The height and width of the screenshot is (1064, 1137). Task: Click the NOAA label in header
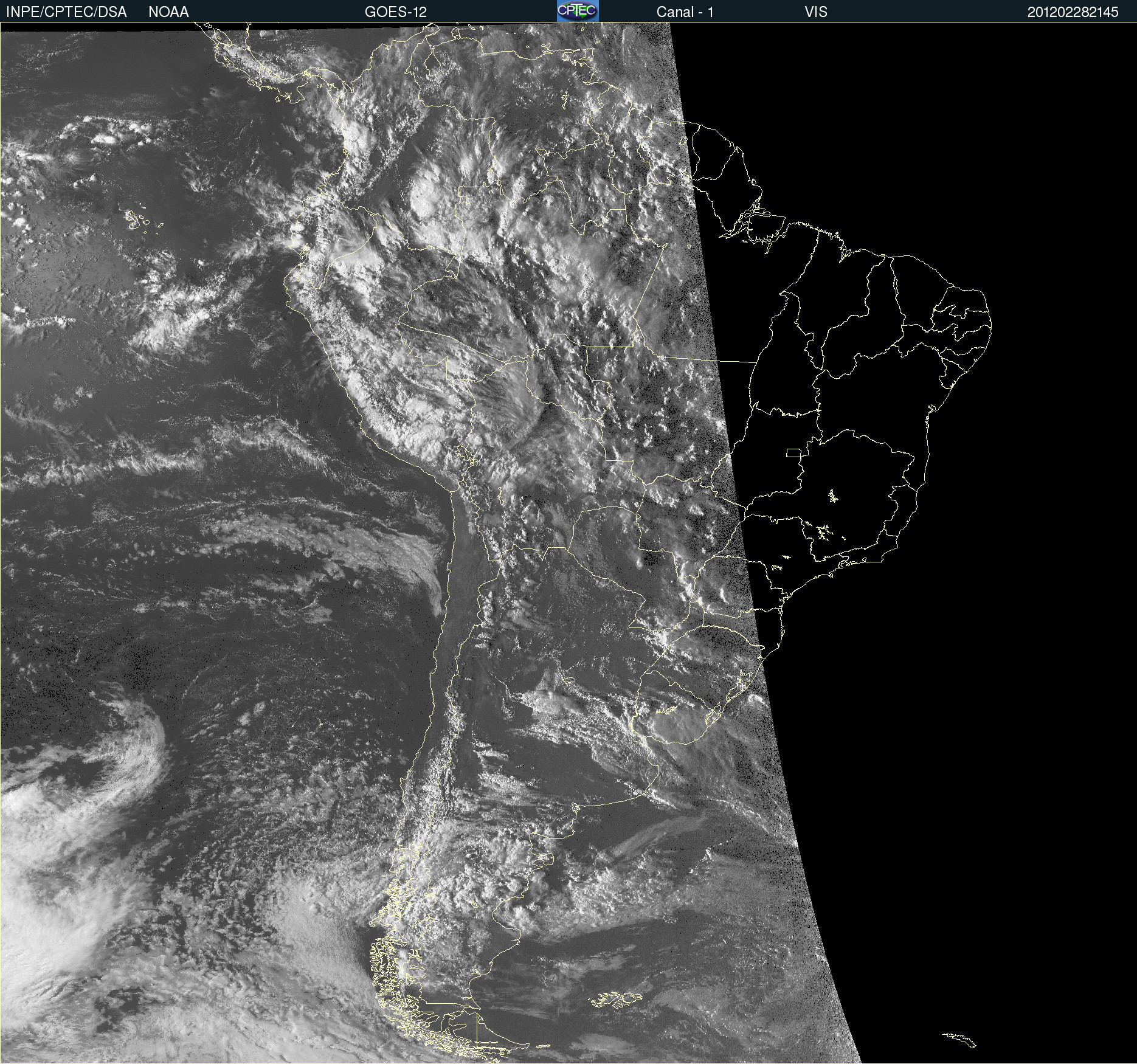click(168, 12)
